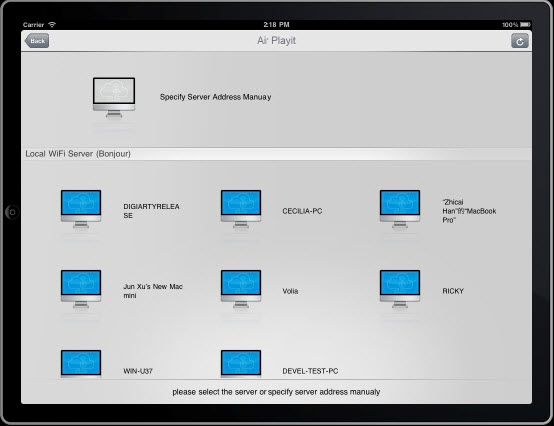Screen dimensions: 554x426
Task: Click the WIN-U37 label
Action: (138, 371)
